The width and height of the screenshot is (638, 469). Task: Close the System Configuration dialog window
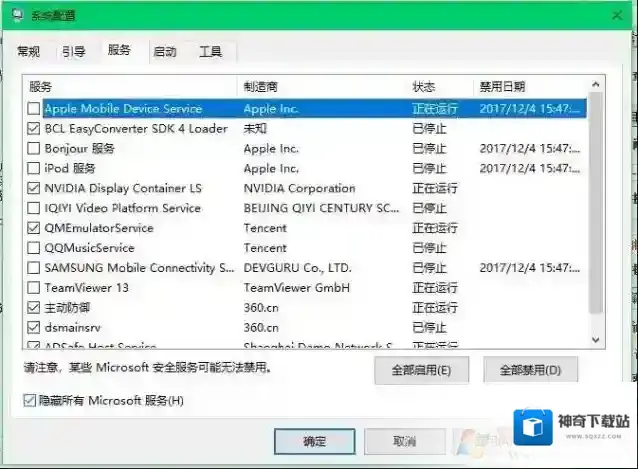(617, 14)
